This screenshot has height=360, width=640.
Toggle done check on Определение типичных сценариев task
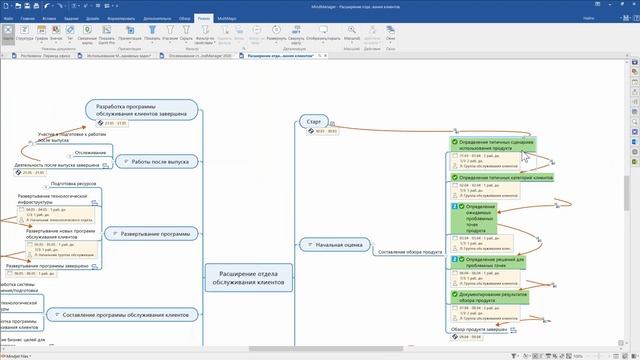pyautogui.click(x=455, y=142)
